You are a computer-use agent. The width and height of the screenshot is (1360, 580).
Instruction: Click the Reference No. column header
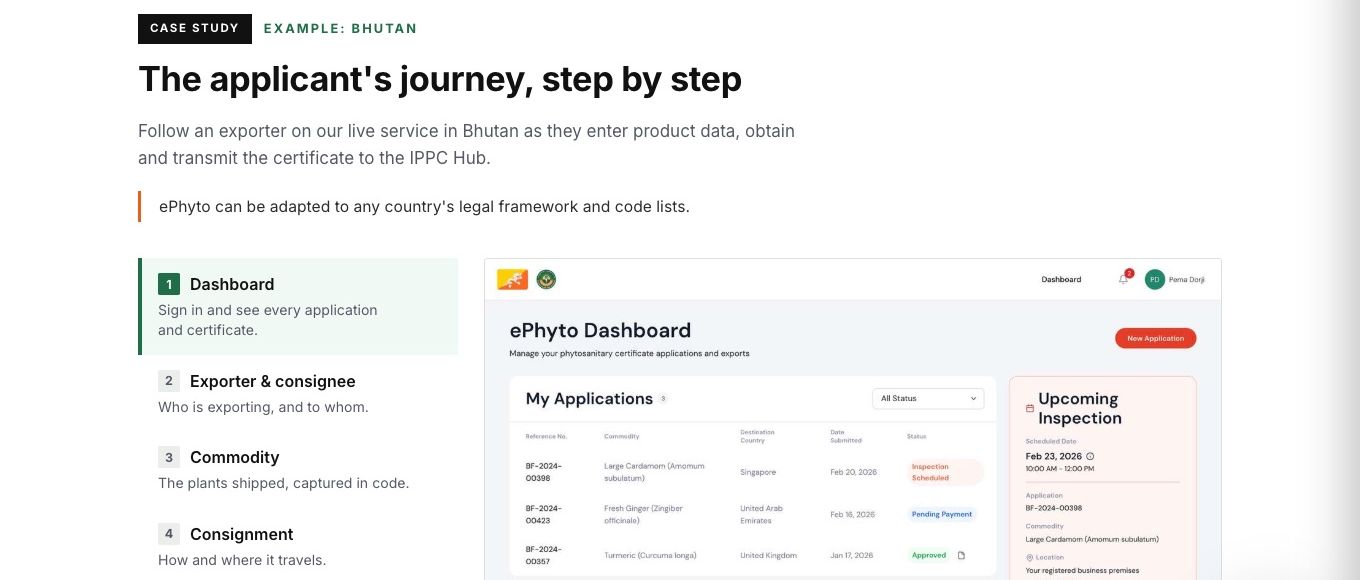click(x=546, y=436)
